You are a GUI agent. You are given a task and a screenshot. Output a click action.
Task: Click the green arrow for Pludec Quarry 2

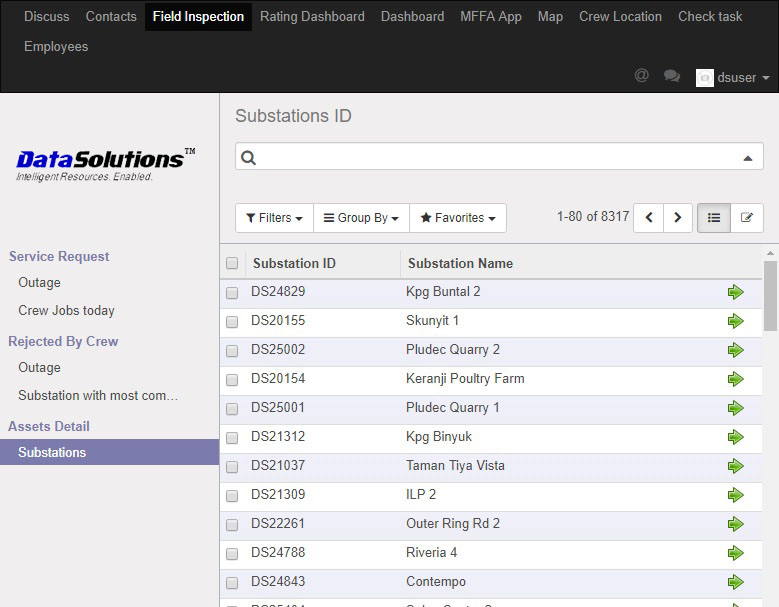(x=735, y=350)
